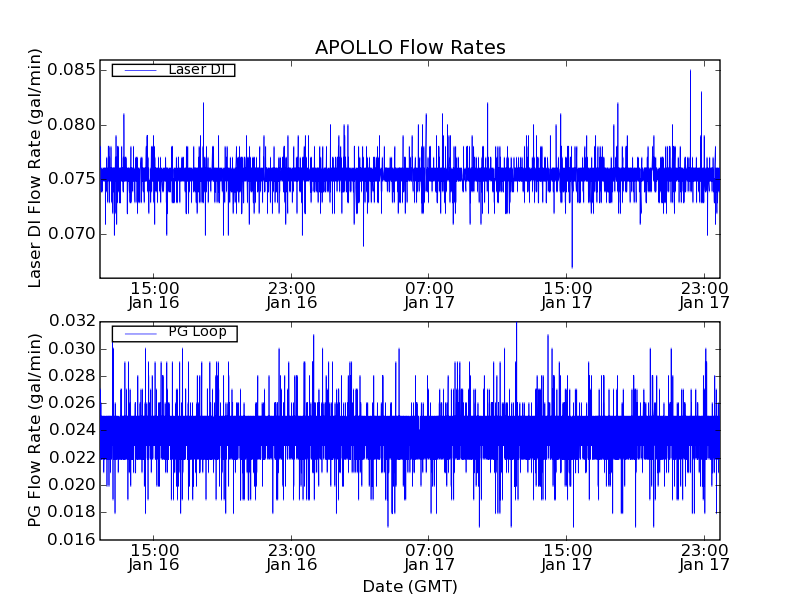Click the 0.075 tick label on top plot
The image size is (800, 600).
[71, 179]
